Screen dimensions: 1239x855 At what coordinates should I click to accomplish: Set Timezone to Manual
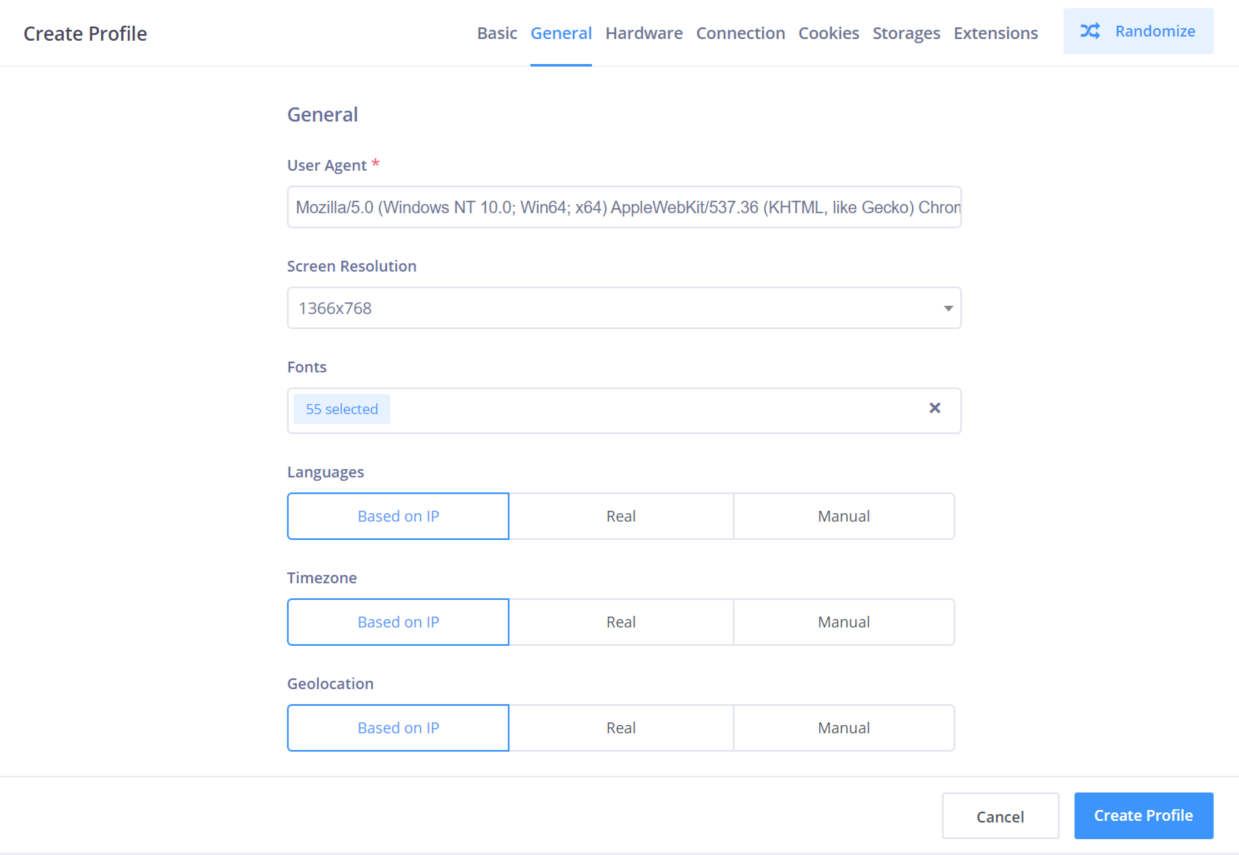tap(843, 622)
